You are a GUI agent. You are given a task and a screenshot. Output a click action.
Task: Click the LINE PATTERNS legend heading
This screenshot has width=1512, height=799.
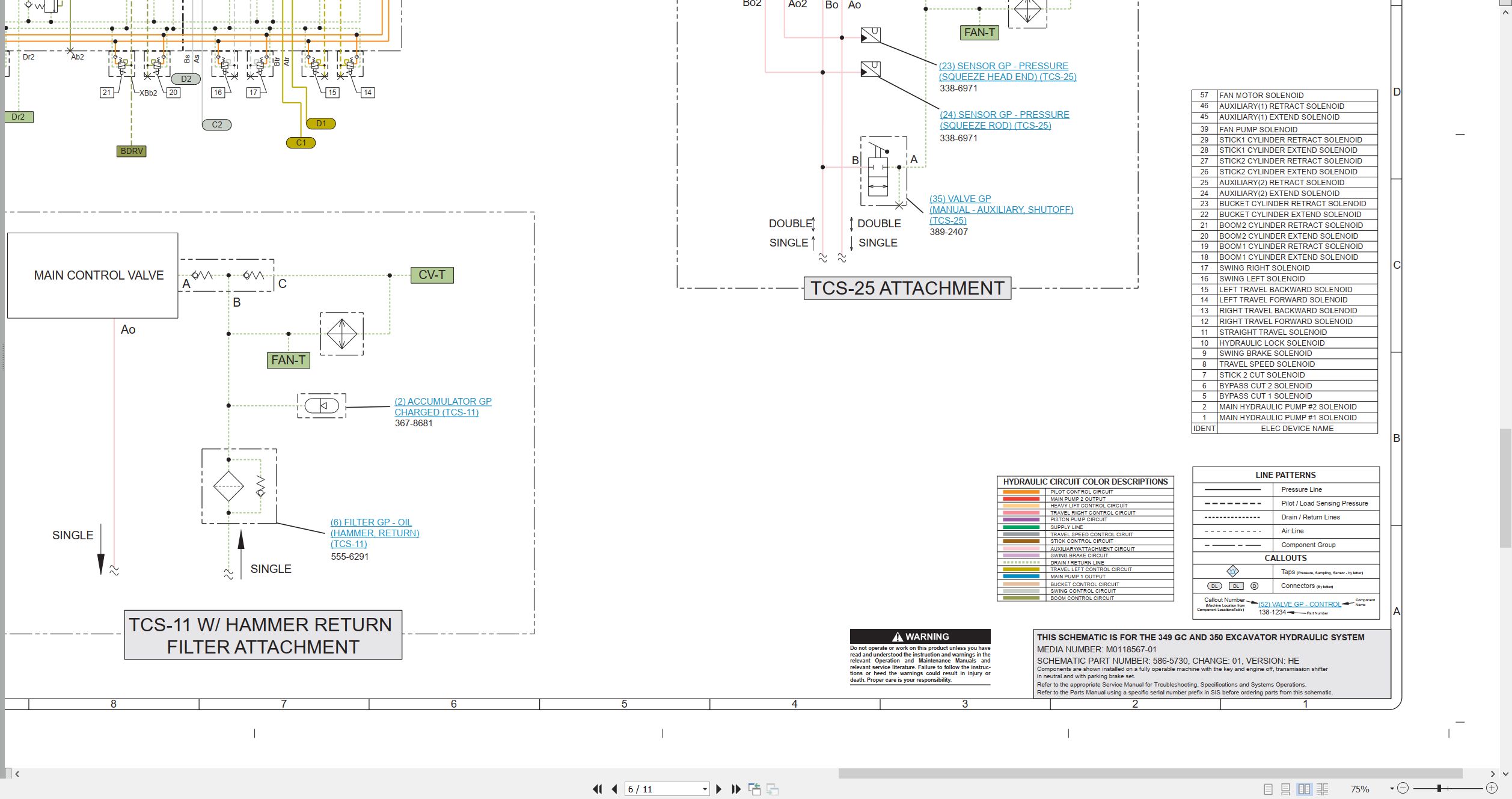tap(1285, 475)
